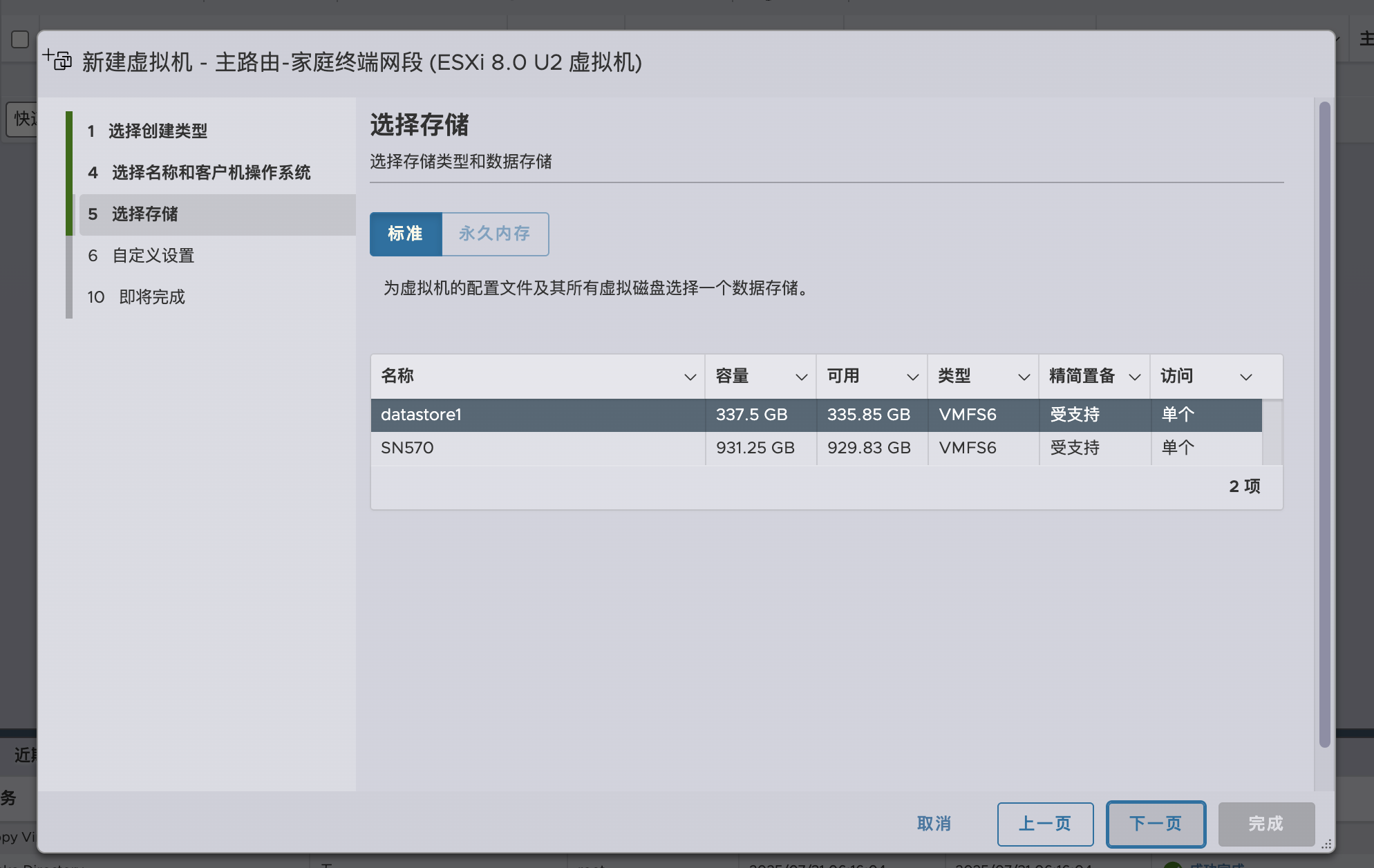Toggle the checkbox in the background window's top-left
The image size is (1374, 868).
pyautogui.click(x=20, y=39)
